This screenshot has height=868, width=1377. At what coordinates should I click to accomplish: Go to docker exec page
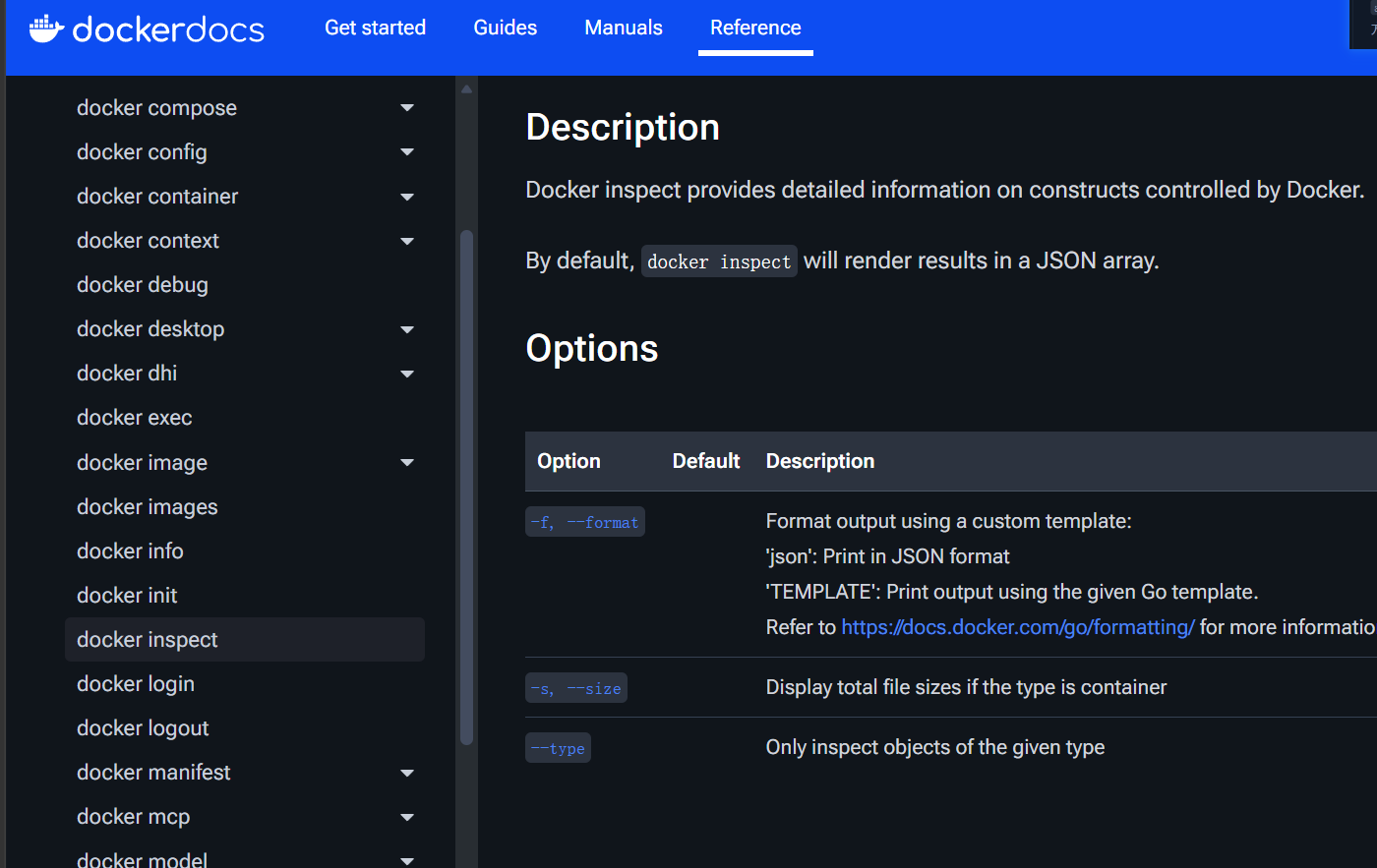(135, 418)
